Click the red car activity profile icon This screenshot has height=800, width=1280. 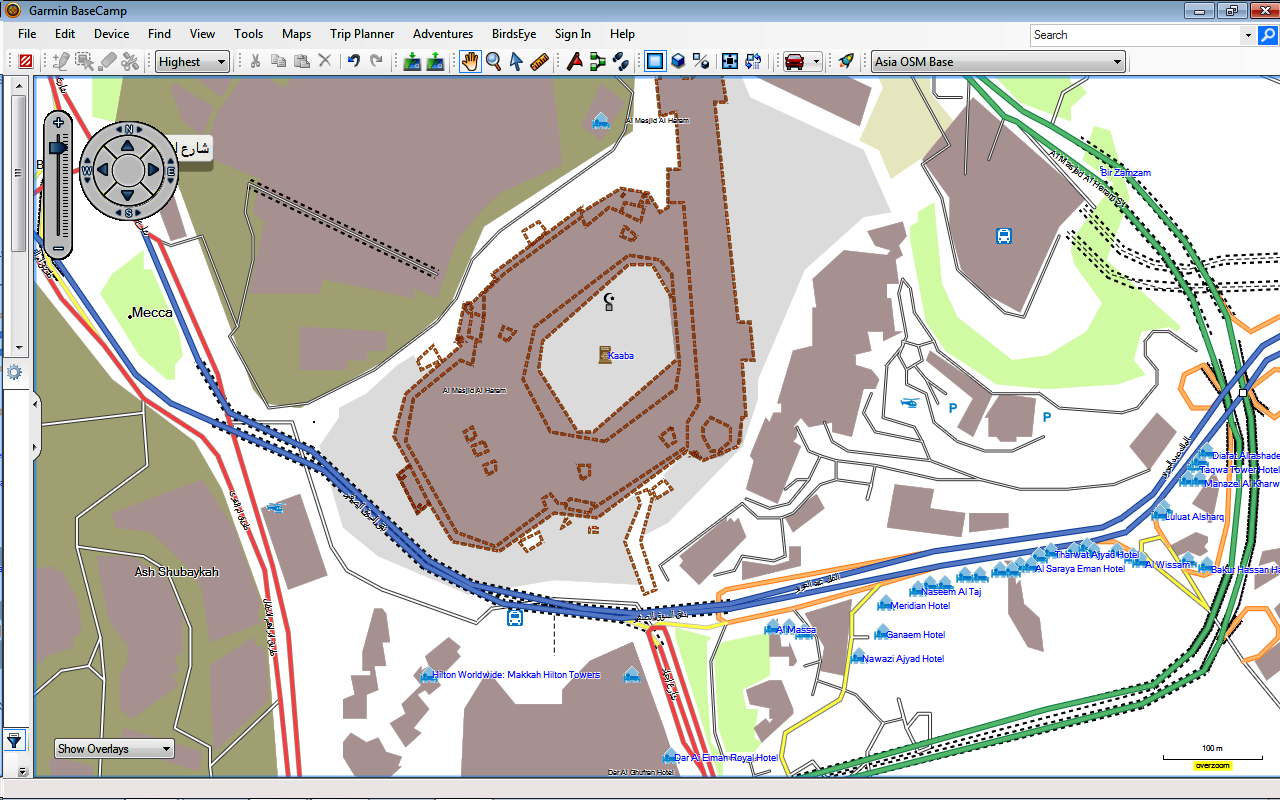tap(795, 61)
